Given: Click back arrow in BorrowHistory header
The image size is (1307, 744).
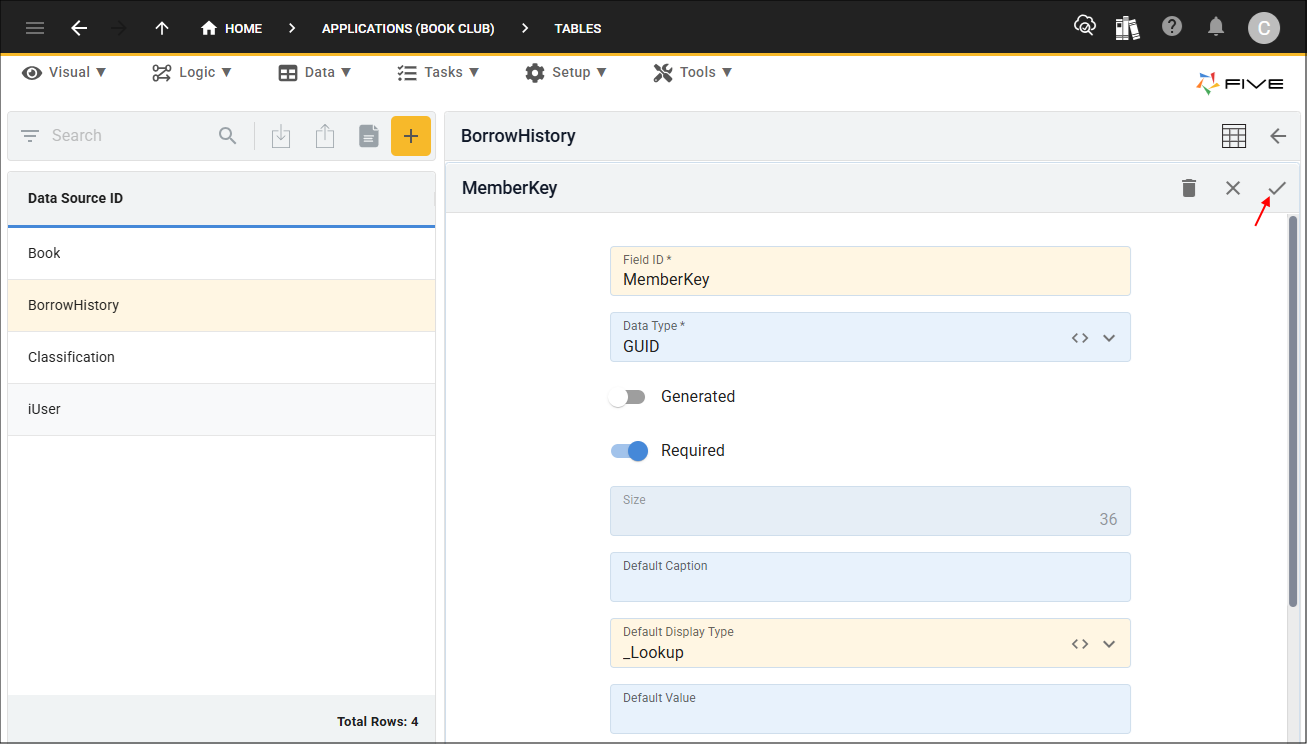Looking at the screenshot, I should (x=1277, y=136).
